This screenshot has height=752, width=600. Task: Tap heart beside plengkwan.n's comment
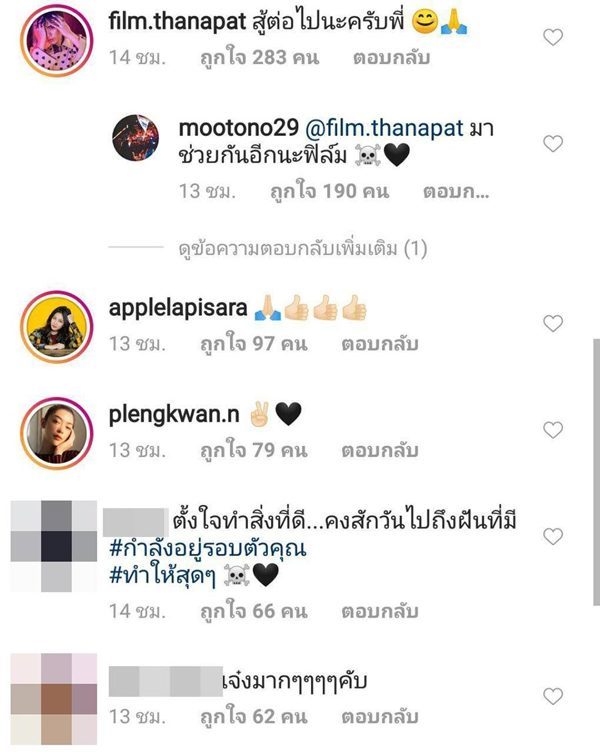pos(553,430)
